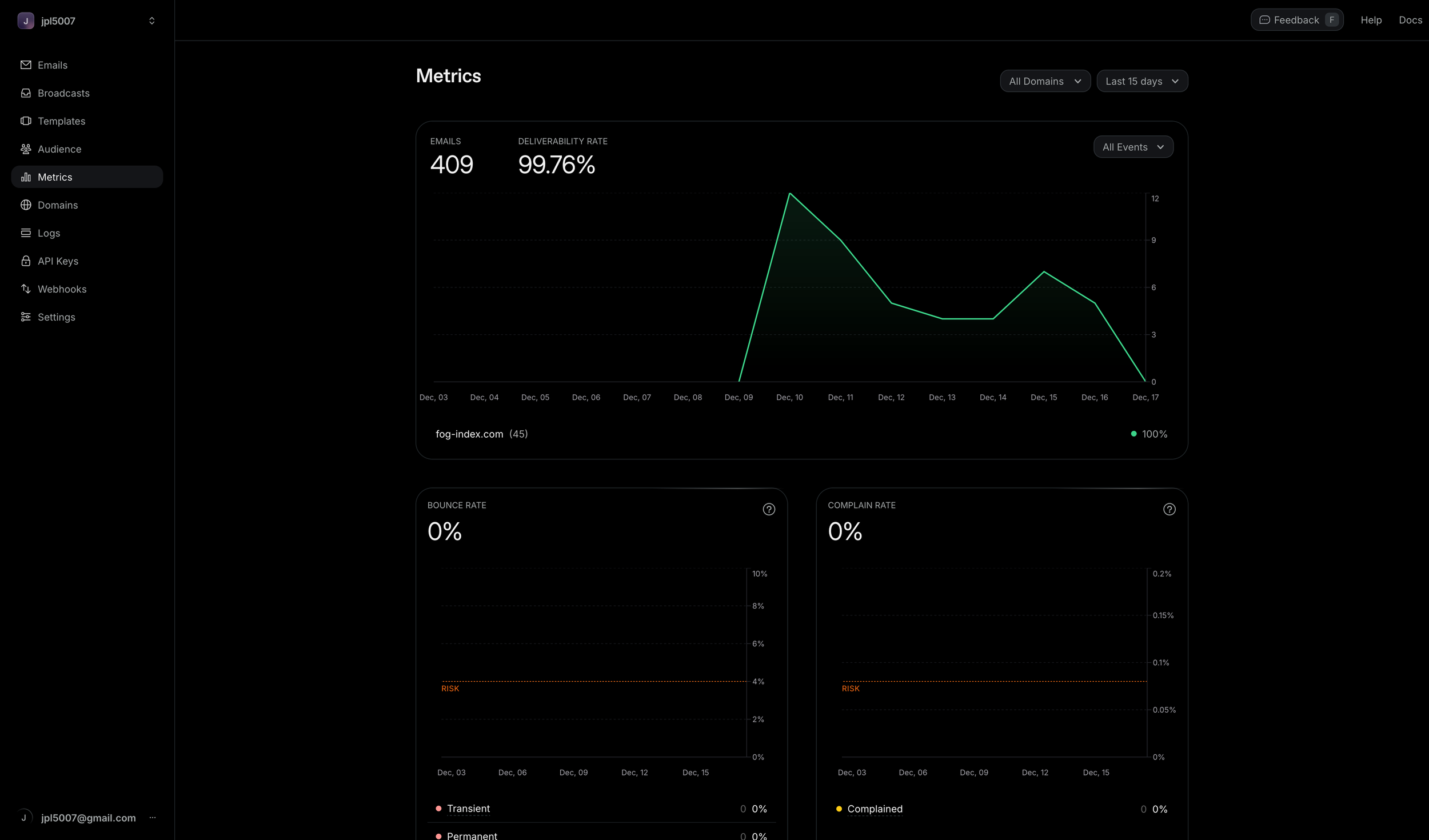The width and height of the screenshot is (1429, 840).
Task: Click Complain Rate help question icon
Action: tap(1169, 509)
